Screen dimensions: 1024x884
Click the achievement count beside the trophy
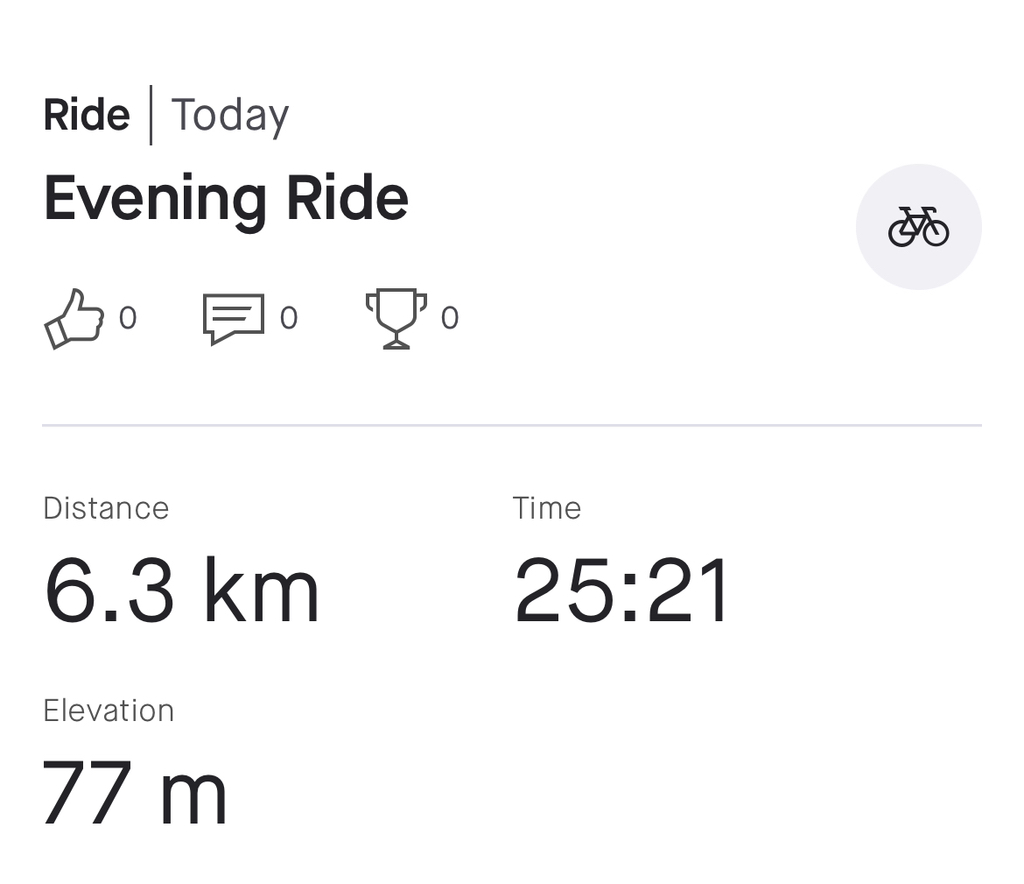coord(450,318)
